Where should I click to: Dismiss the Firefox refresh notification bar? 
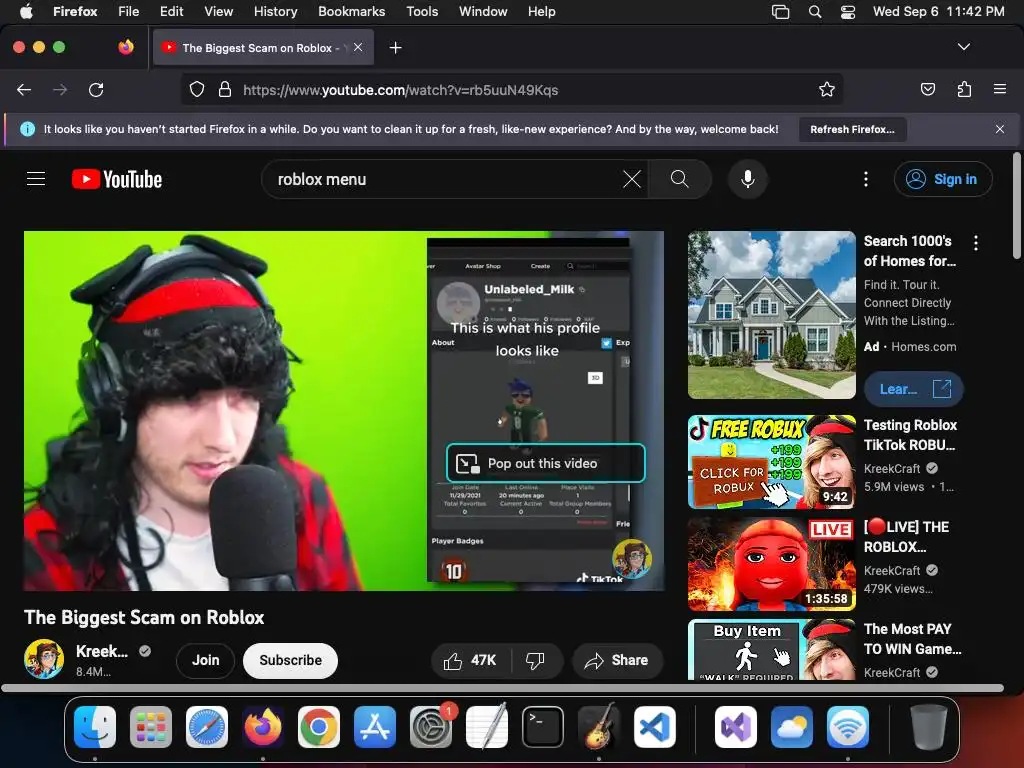[999, 129]
